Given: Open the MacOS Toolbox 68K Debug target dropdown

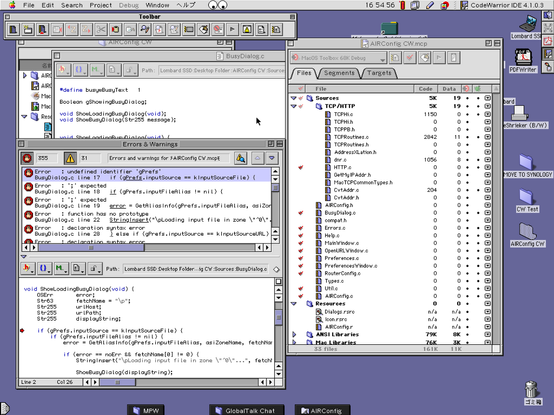Looking at the screenshot, I should point(339,58).
